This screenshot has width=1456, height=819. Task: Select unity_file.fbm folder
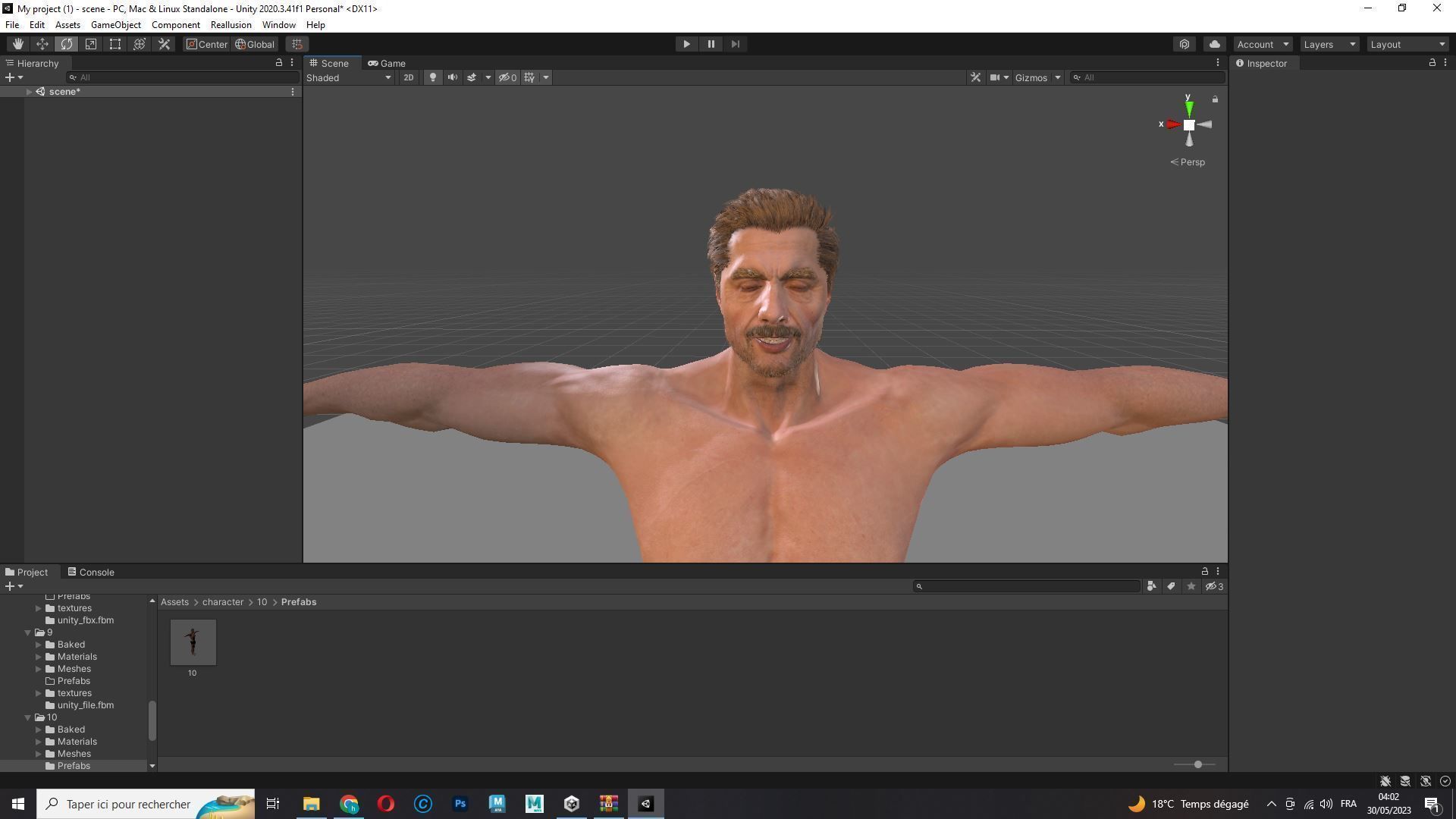(x=79, y=705)
